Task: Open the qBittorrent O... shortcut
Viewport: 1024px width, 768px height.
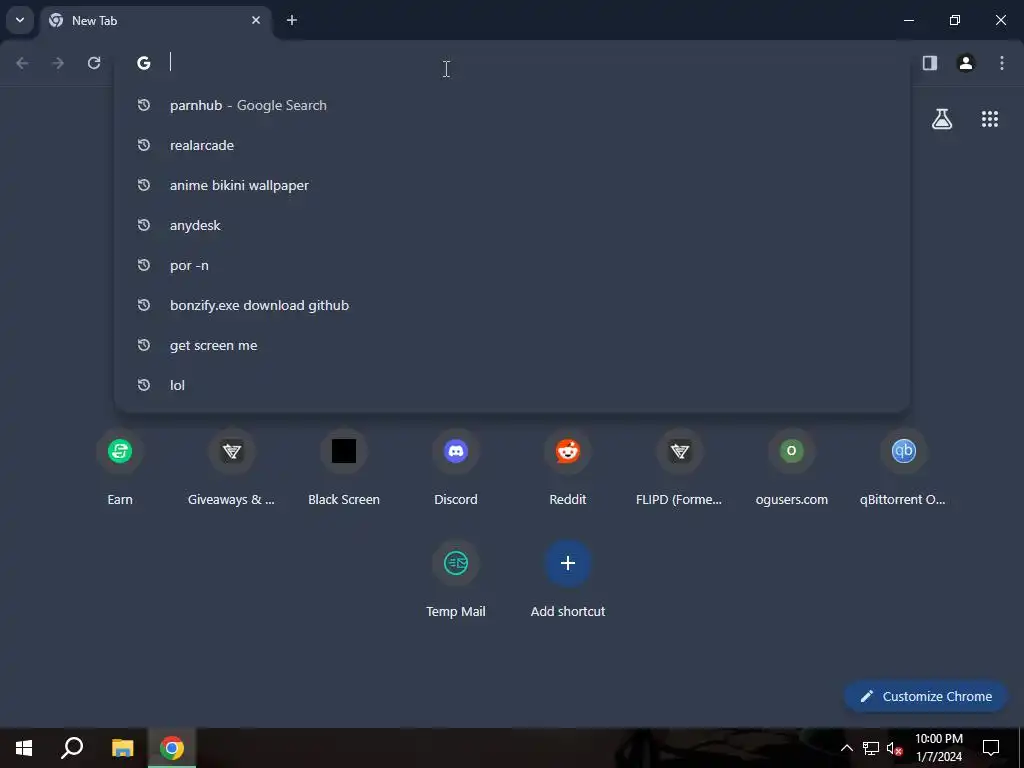Action: [903, 468]
